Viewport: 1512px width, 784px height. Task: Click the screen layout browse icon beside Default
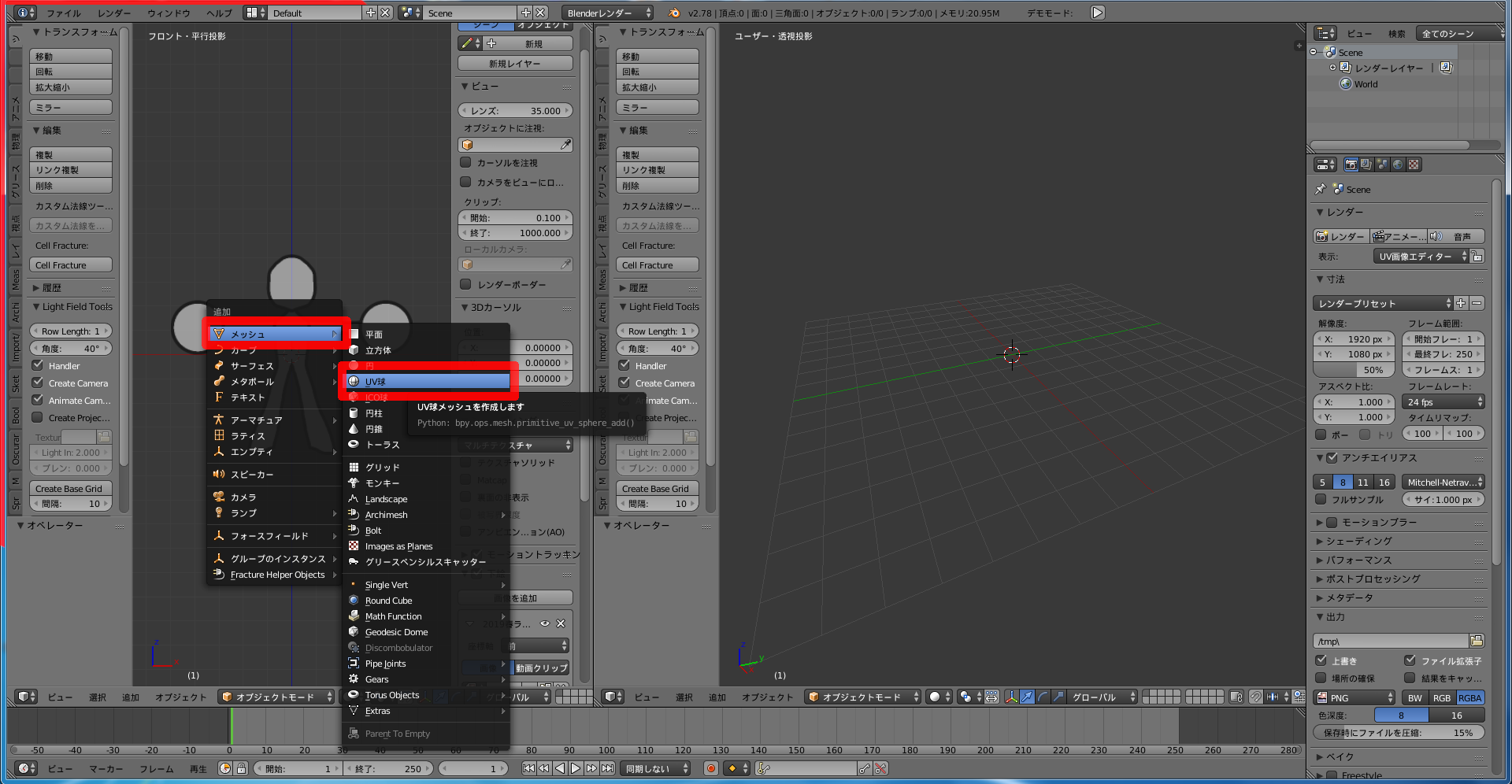tap(254, 13)
